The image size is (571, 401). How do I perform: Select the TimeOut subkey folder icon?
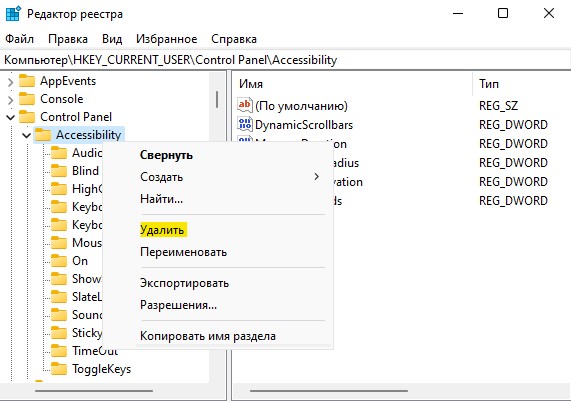59,351
